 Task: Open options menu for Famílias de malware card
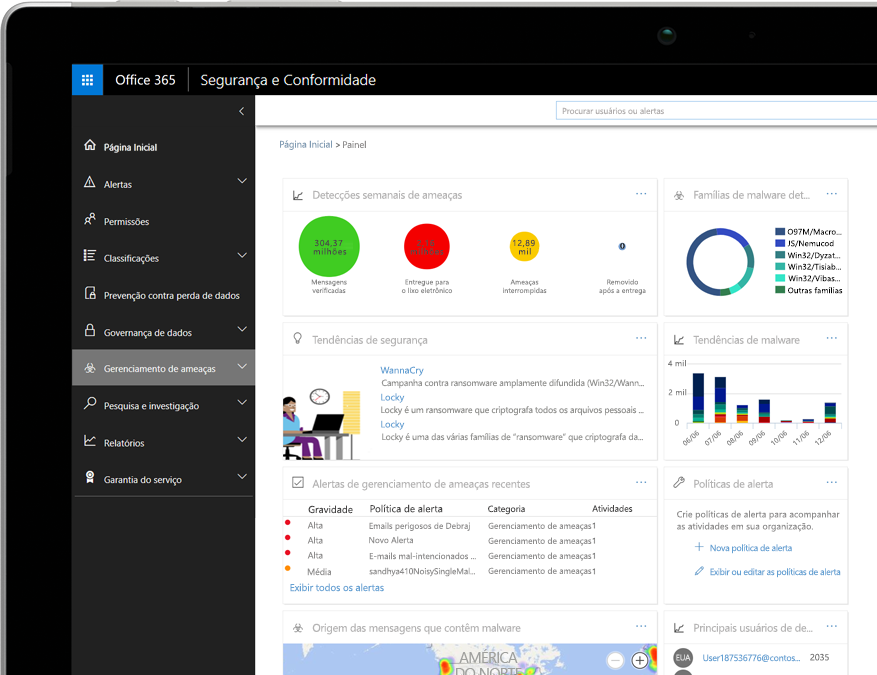[x=832, y=193]
